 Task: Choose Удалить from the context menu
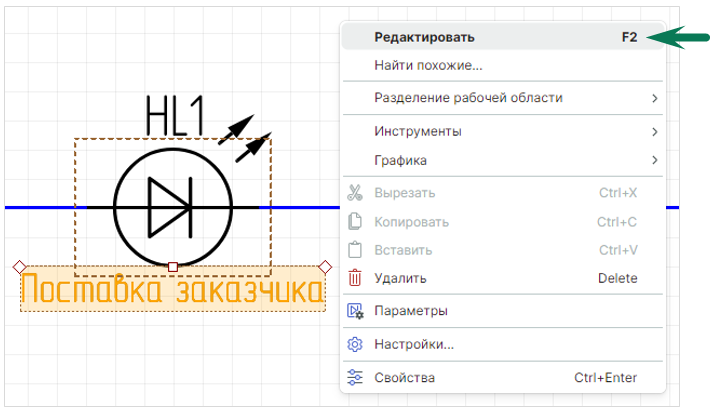click(503, 278)
